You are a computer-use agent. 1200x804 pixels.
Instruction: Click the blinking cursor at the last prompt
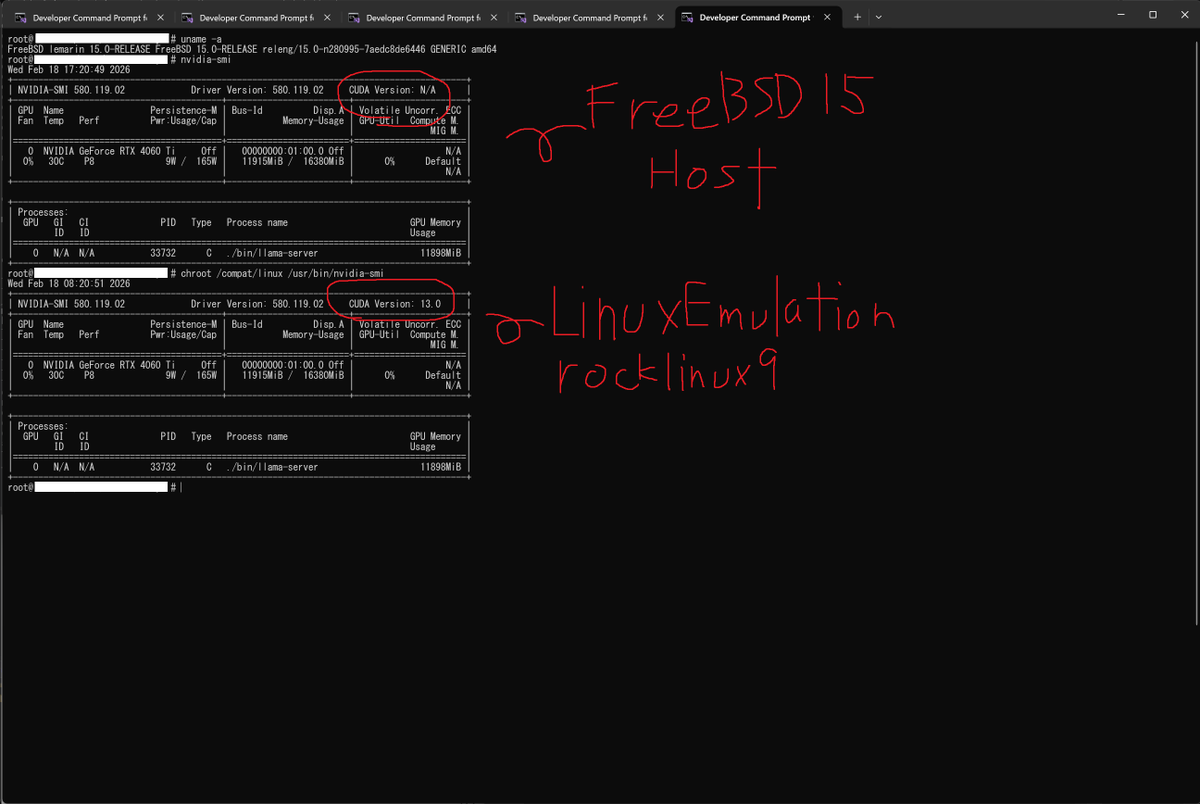click(x=181, y=487)
